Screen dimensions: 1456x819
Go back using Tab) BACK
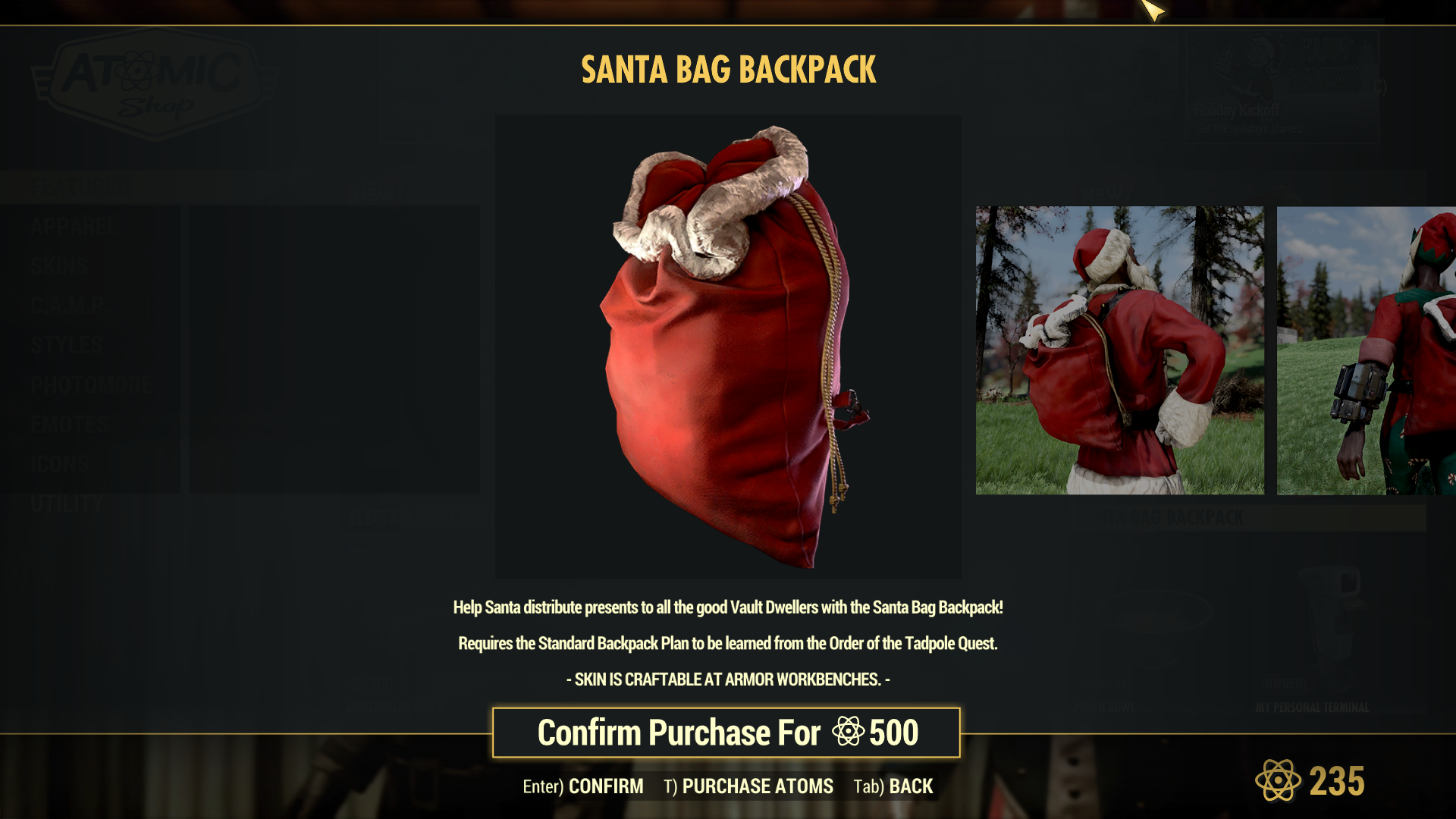(893, 786)
